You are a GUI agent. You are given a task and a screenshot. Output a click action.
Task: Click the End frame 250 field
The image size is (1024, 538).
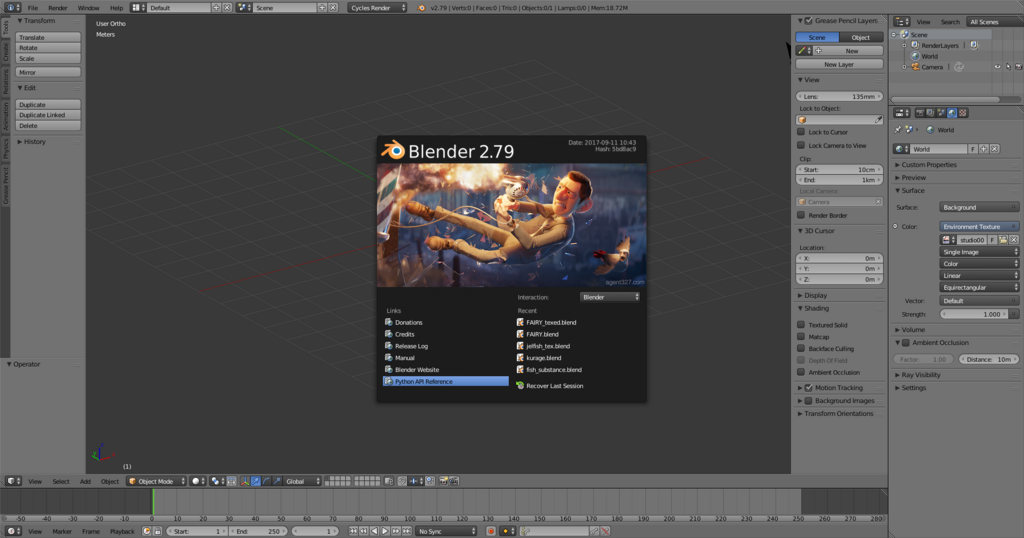(259, 531)
